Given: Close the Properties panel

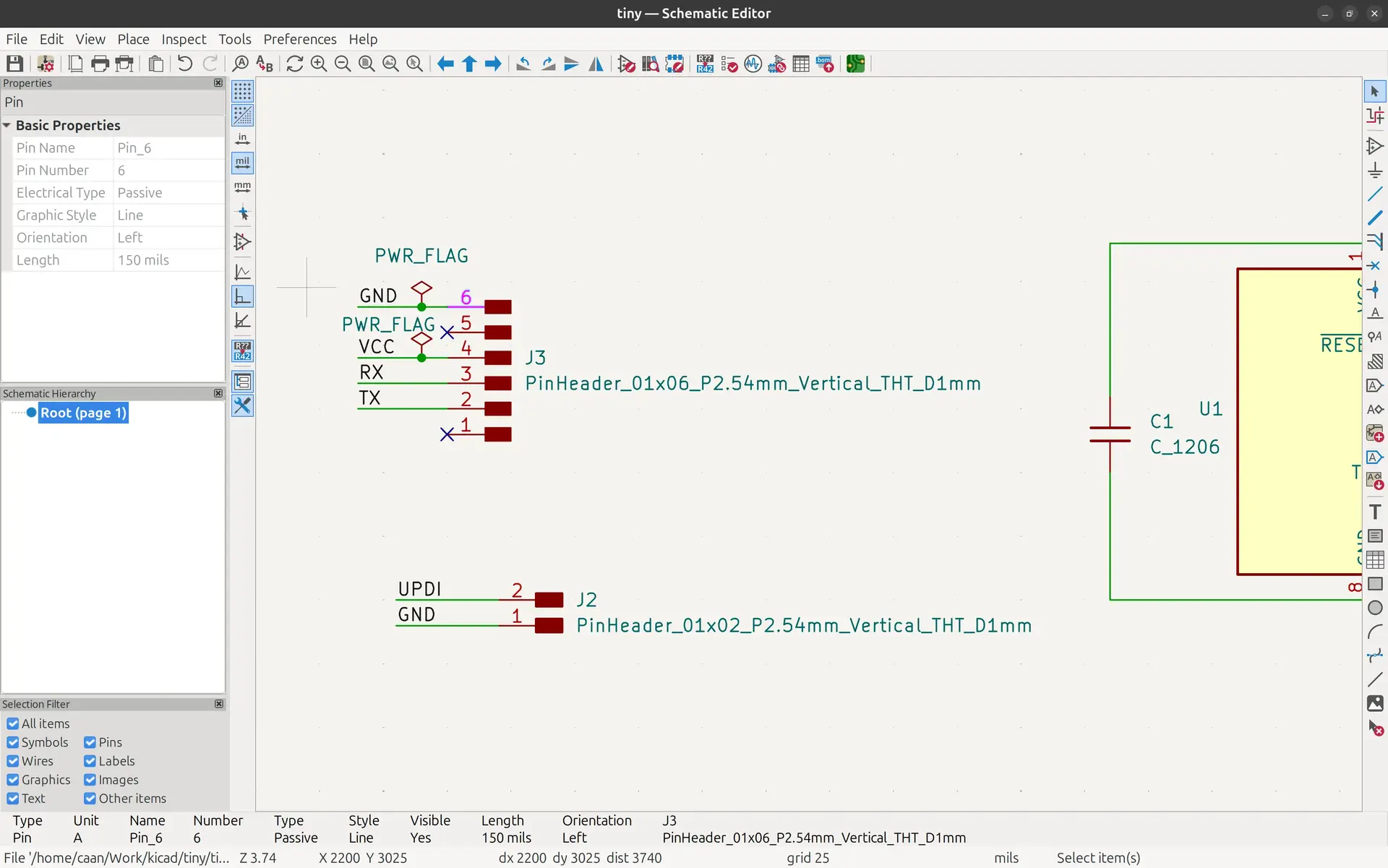Looking at the screenshot, I should [x=218, y=83].
